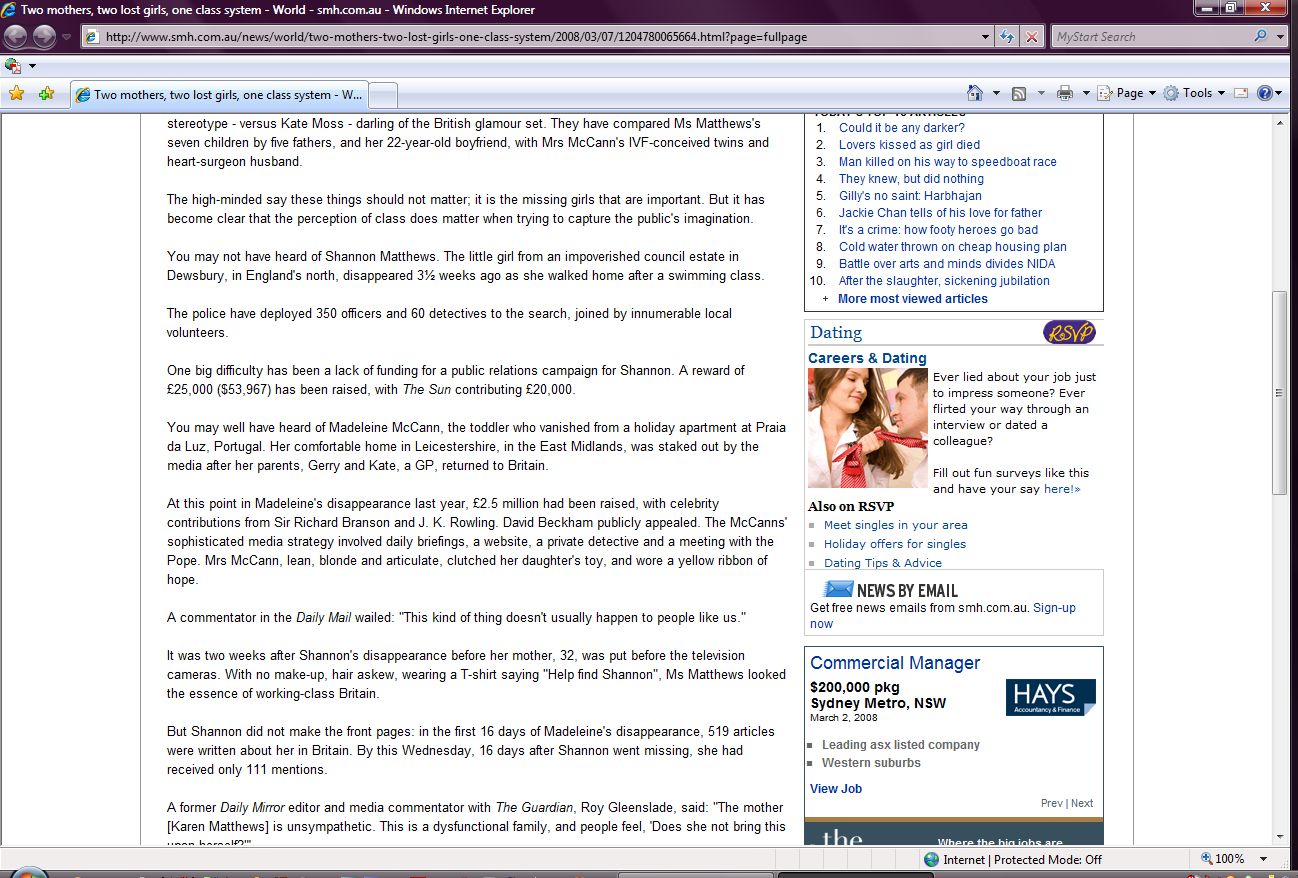Image resolution: width=1298 pixels, height=878 pixels.
Task: Open the zoom level 100% dropdown
Action: 1264,859
